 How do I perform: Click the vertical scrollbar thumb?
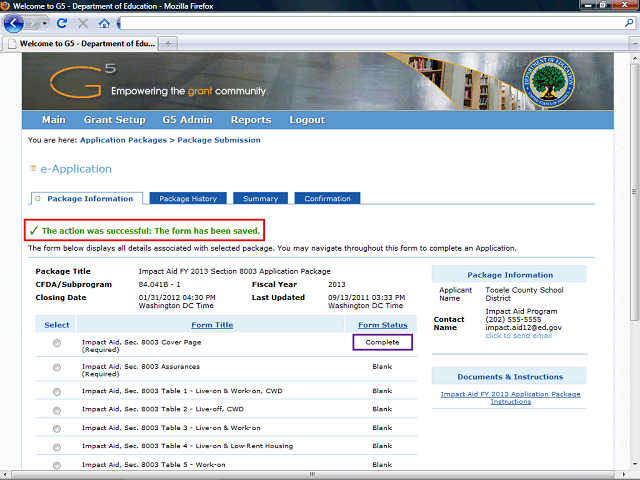(634, 192)
